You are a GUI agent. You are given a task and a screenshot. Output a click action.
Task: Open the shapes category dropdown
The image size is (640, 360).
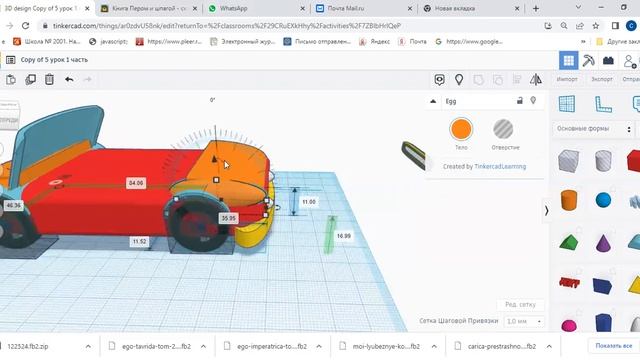(593, 129)
